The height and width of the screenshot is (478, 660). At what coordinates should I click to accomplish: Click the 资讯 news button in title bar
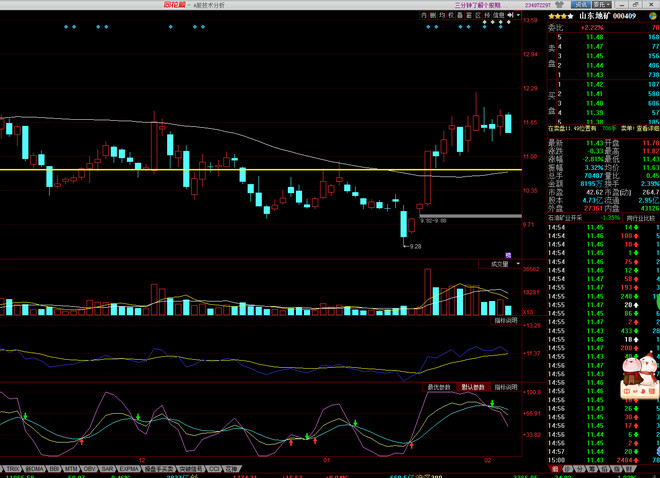point(581,5)
